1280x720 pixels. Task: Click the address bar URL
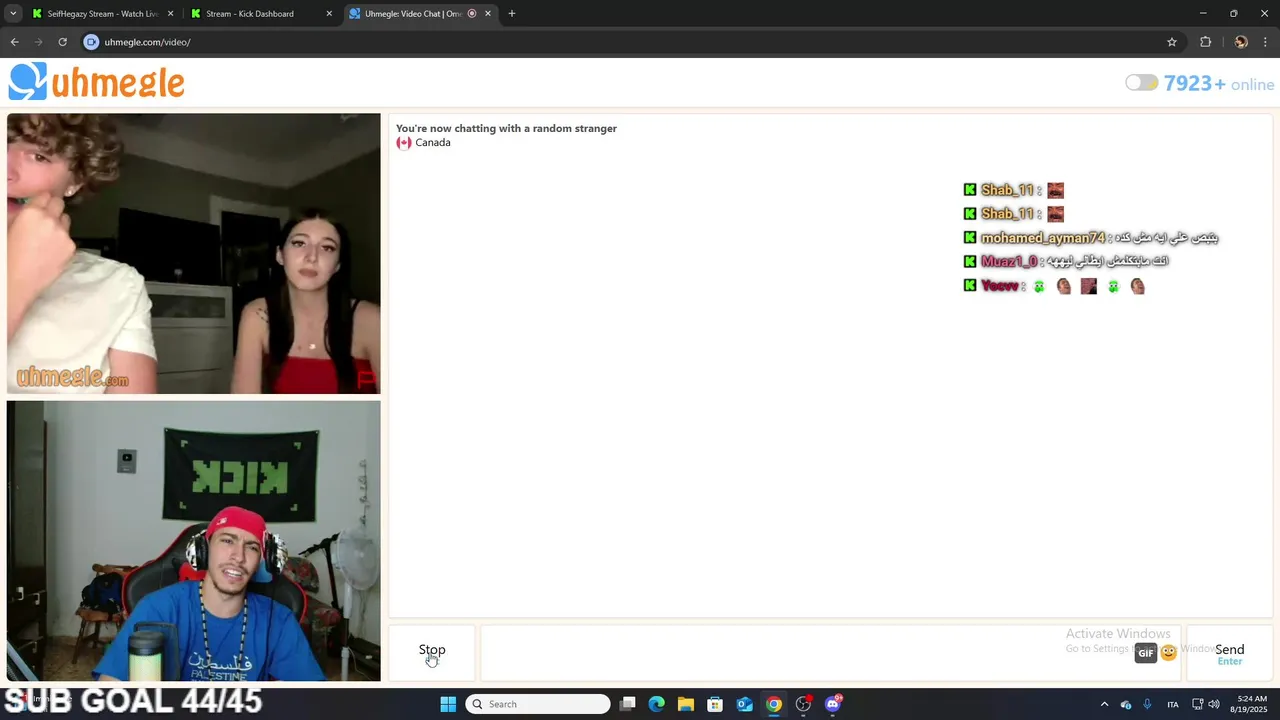[x=147, y=42]
